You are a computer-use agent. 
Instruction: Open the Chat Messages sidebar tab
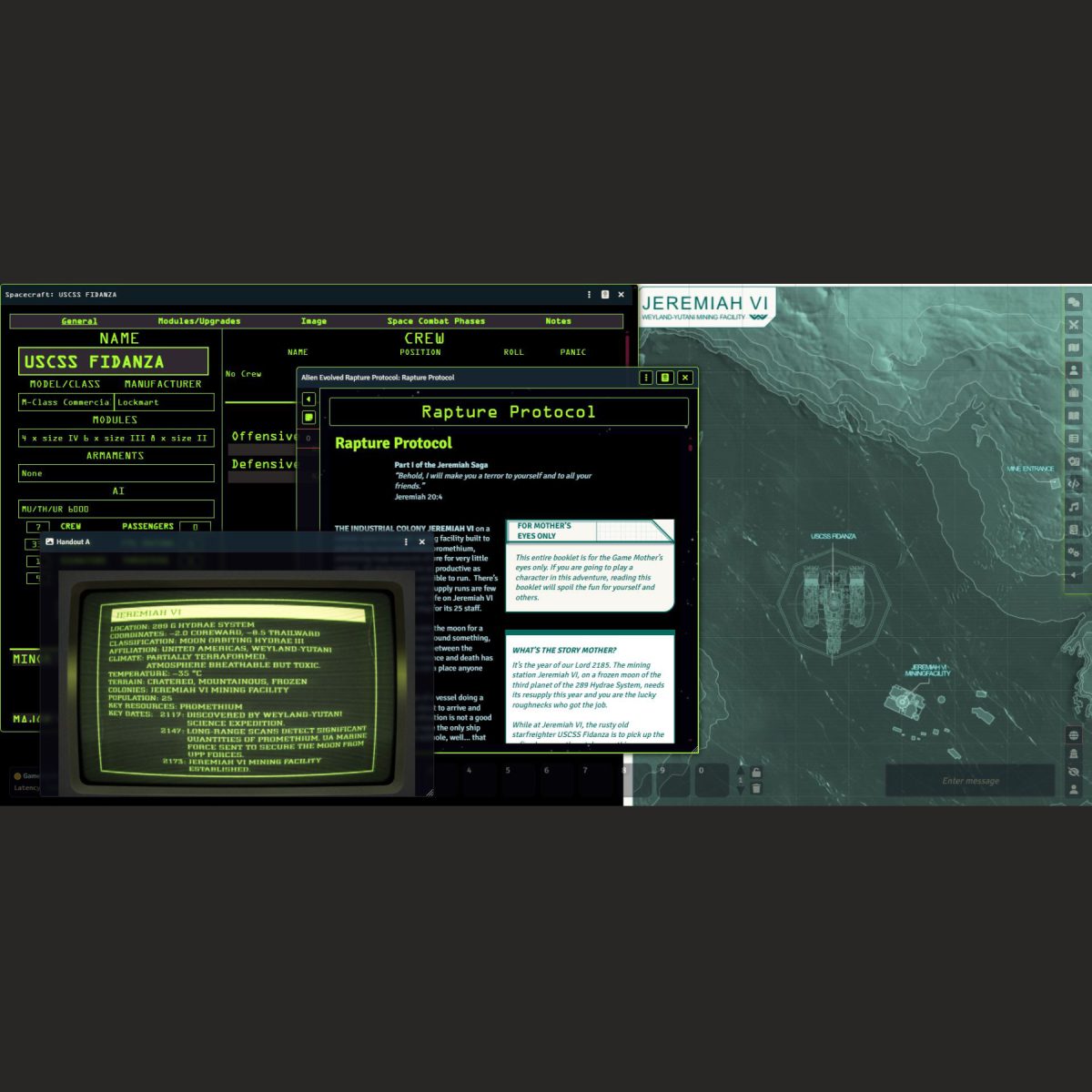point(1074,302)
